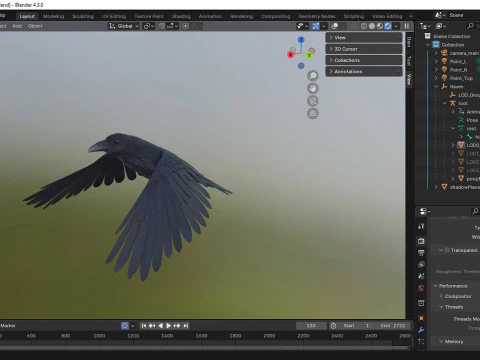The width and height of the screenshot is (480, 360).
Task: Click the zoom magnifier viewport navigation icon
Action: click(x=312, y=76)
